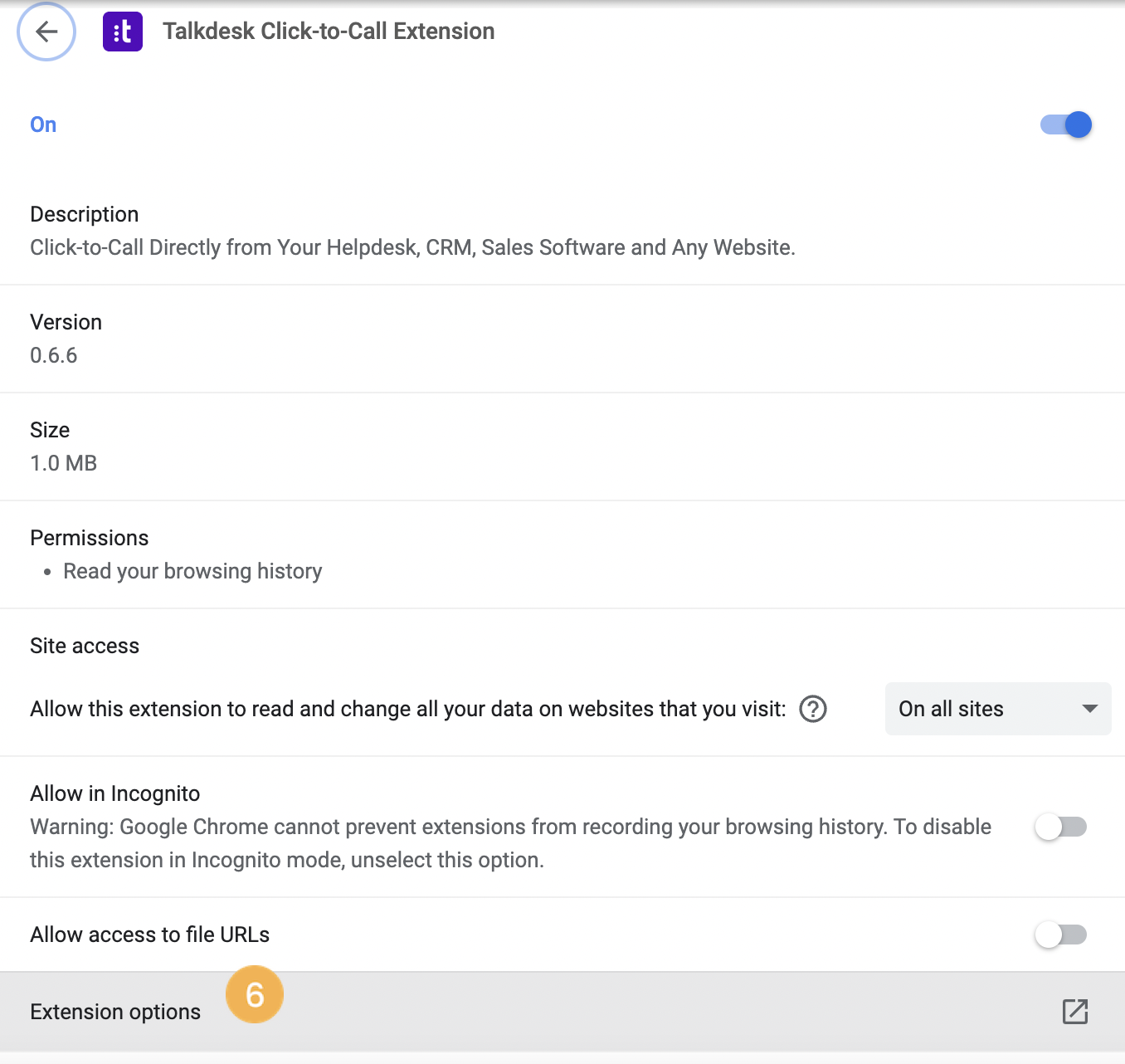Click the Version heading

pos(66,322)
